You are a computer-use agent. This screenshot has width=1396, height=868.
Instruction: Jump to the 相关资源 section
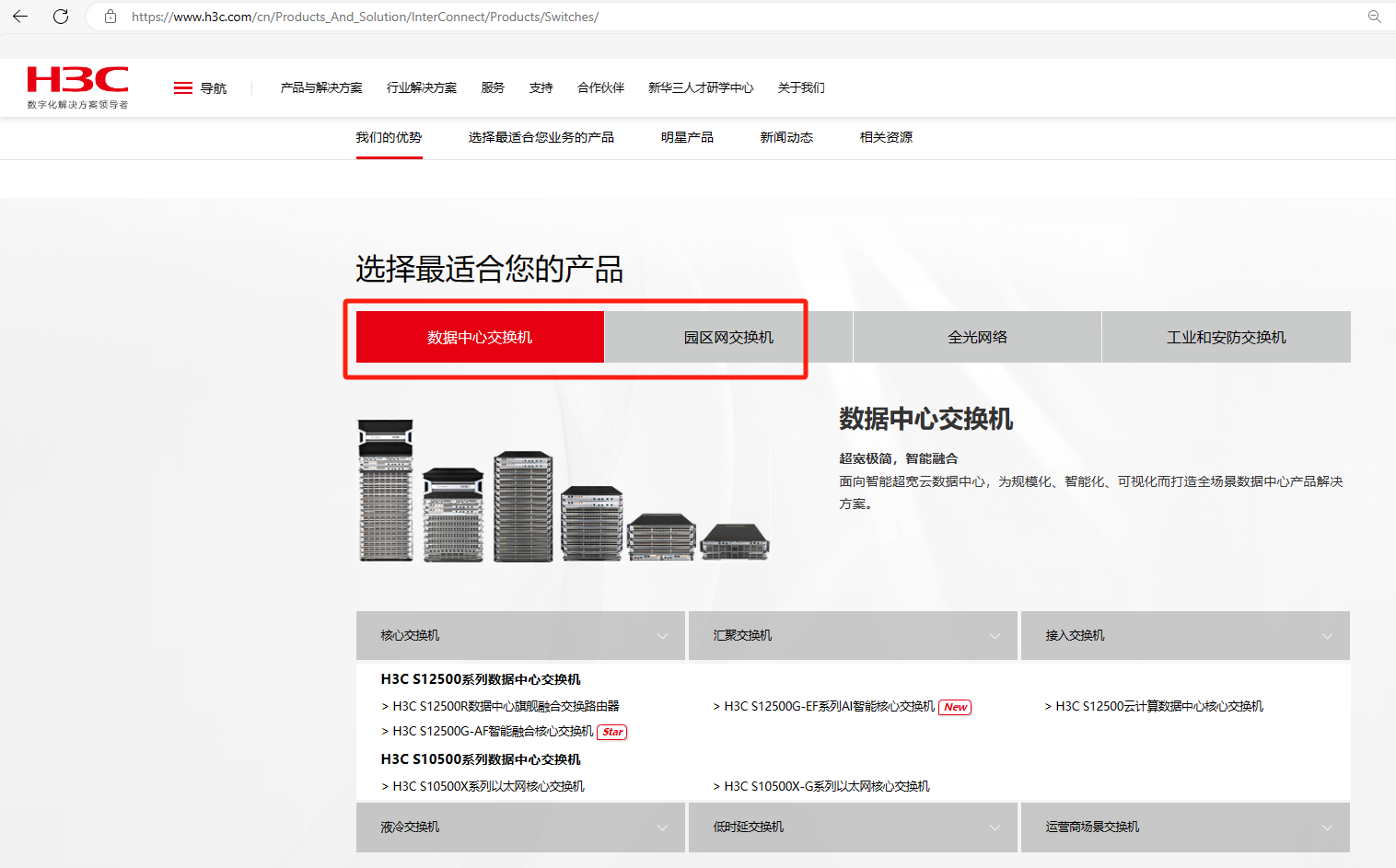pos(886,137)
